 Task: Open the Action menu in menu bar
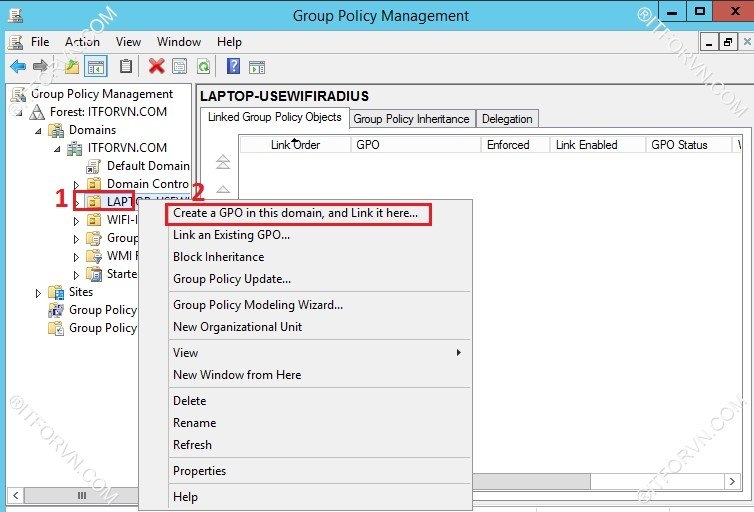point(82,42)
